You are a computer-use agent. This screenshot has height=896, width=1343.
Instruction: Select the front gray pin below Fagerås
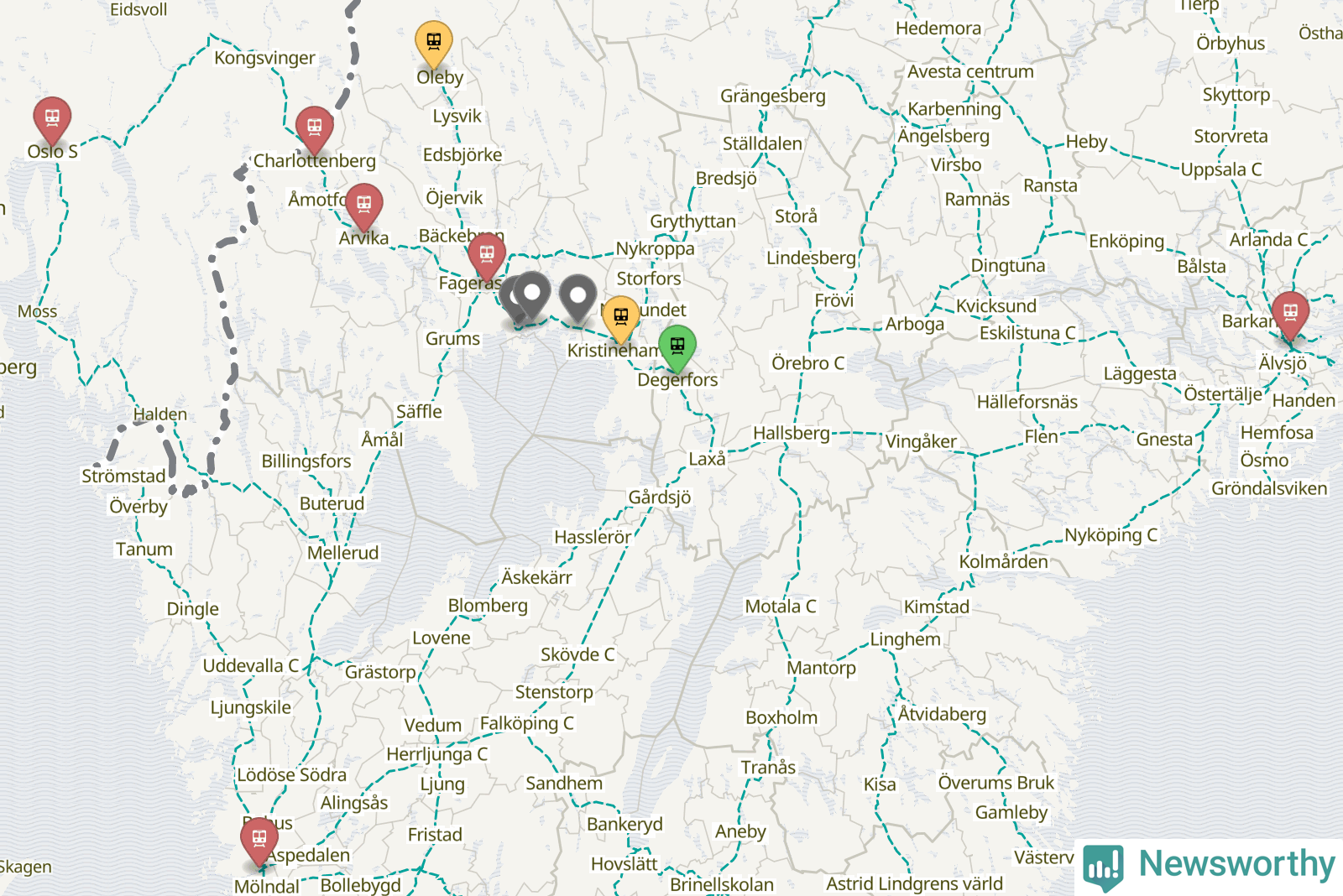[531, 295]
